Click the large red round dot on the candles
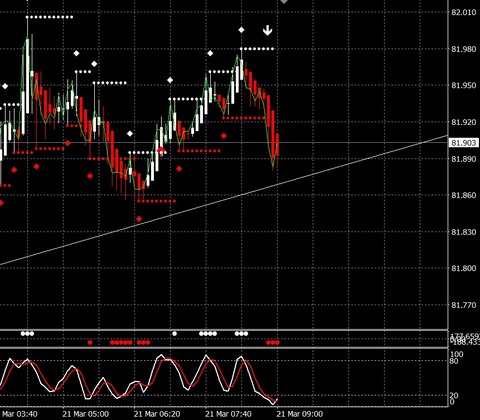The height and width of the screenshot is (420, 480). click(161, 150)
